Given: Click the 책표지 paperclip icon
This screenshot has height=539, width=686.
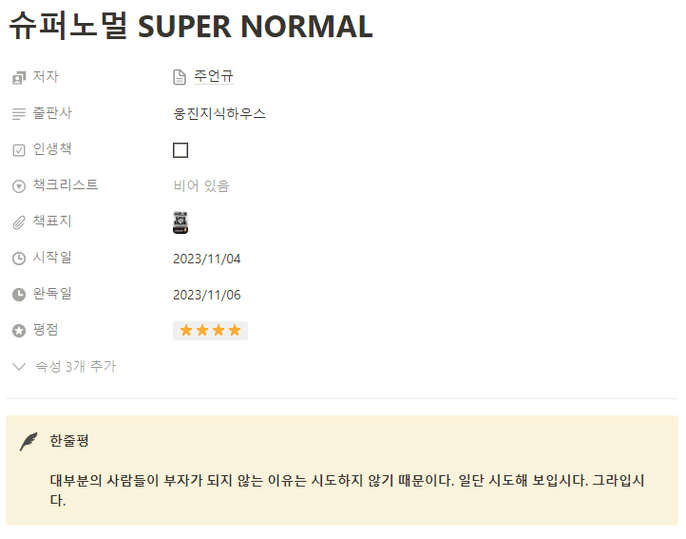Looking at the screenshot, I should [19, 223].
